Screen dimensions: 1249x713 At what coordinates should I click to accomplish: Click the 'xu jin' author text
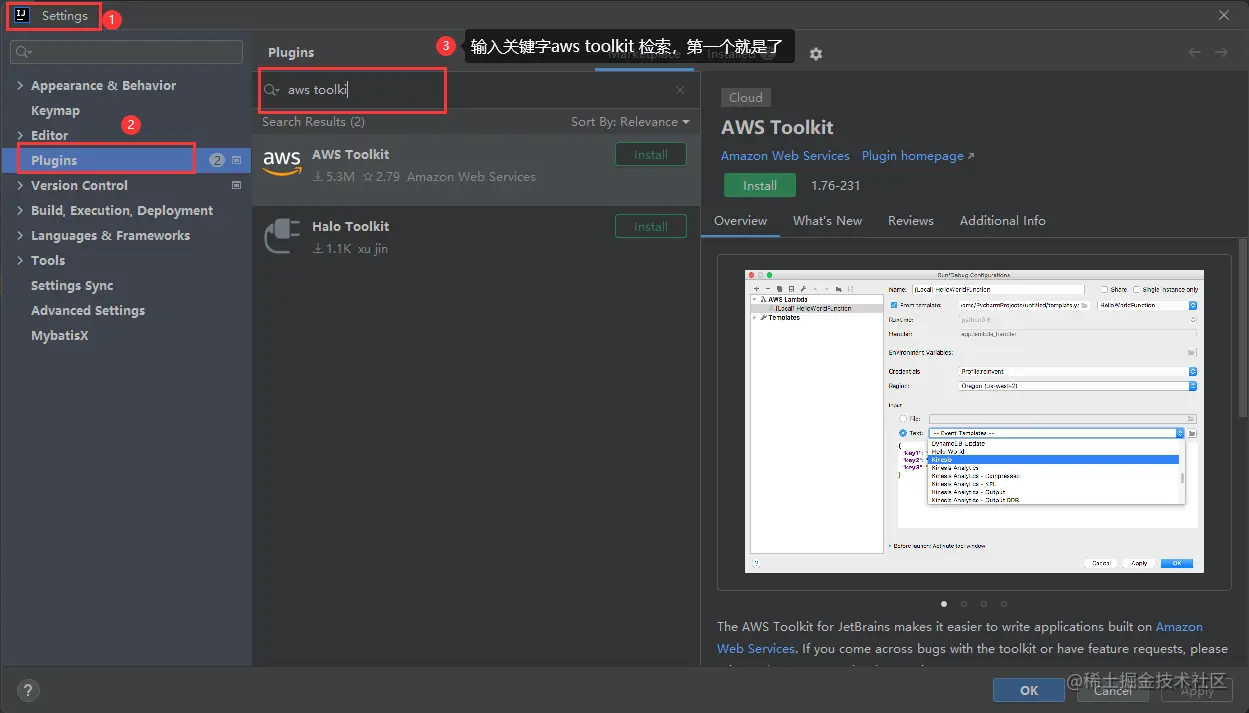[373, 249]
